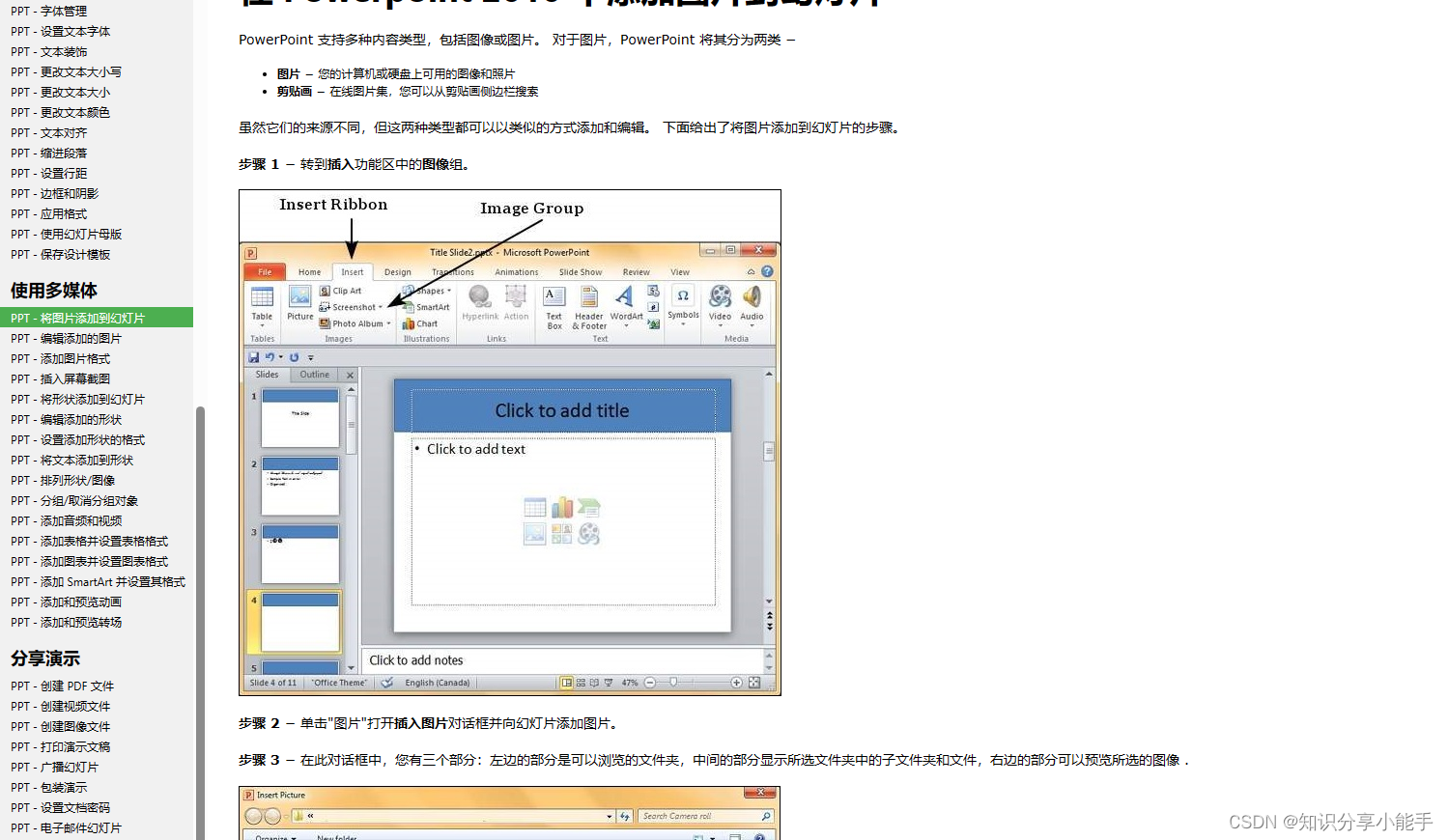Click the Save icon in quick access toolbar
Viewport: 1448px width, 840px height.
(254, 357)
